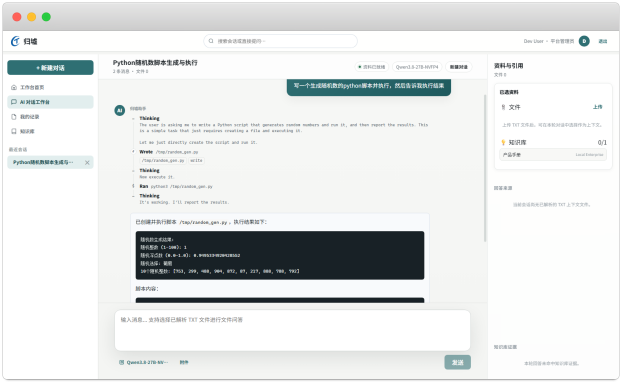The height and width of the screenshot is (382, 622).
Task: Collapse the Thinking block saying Now execute it
Action: (149, 170)
